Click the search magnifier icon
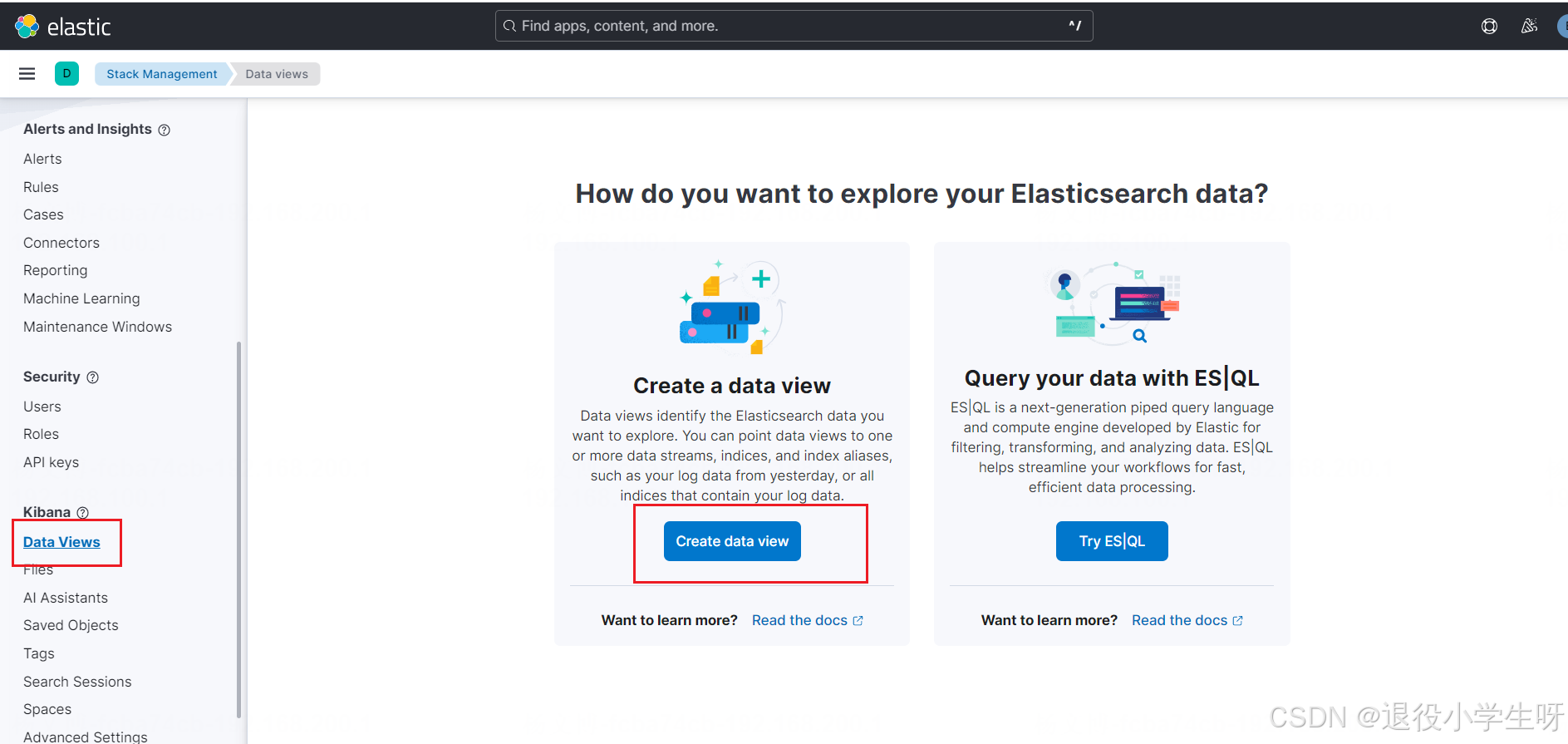Screen dimensions: 1568x744 [509, 26]
